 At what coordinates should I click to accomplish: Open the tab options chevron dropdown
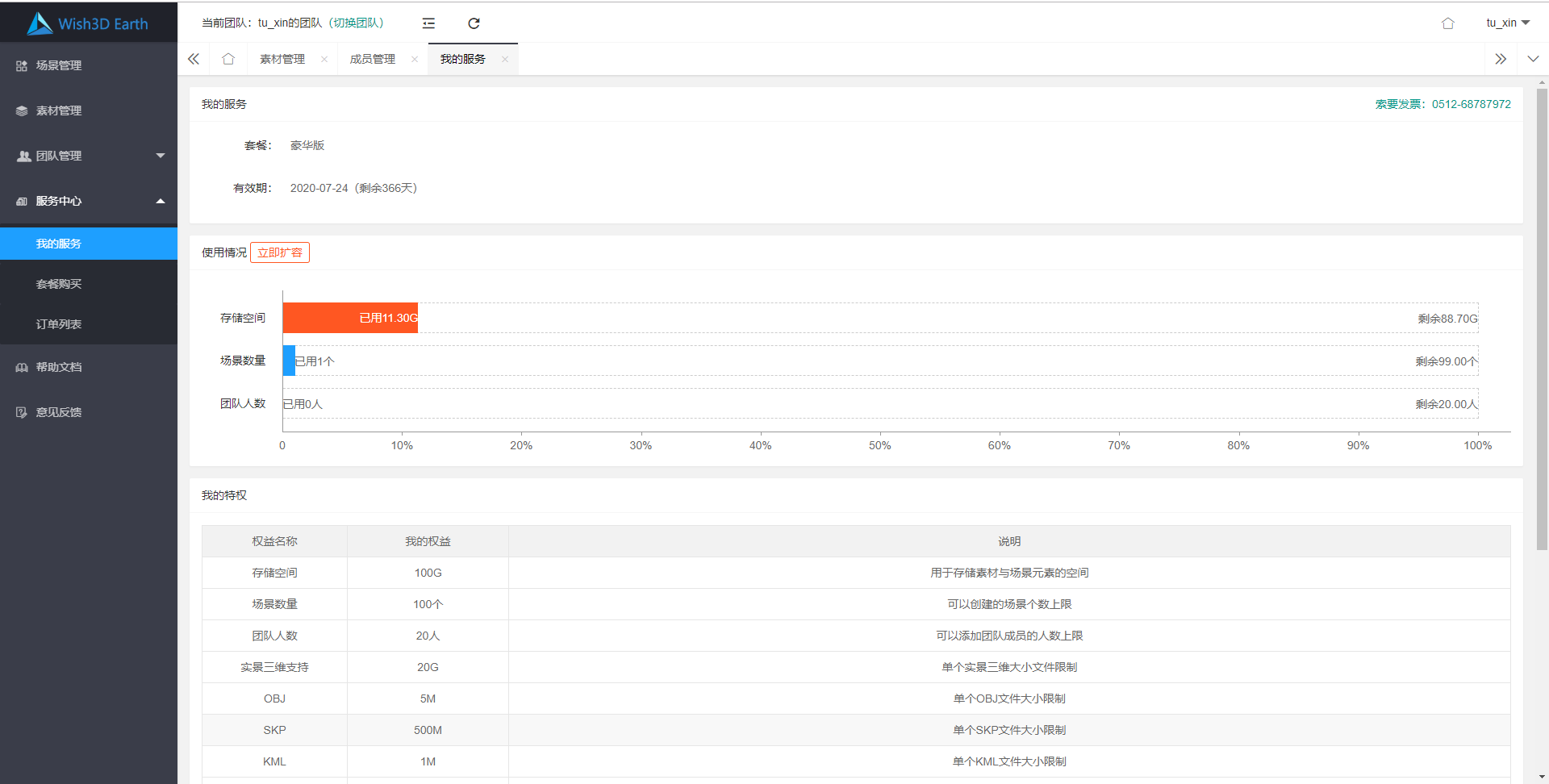(x=1533, y=59)
